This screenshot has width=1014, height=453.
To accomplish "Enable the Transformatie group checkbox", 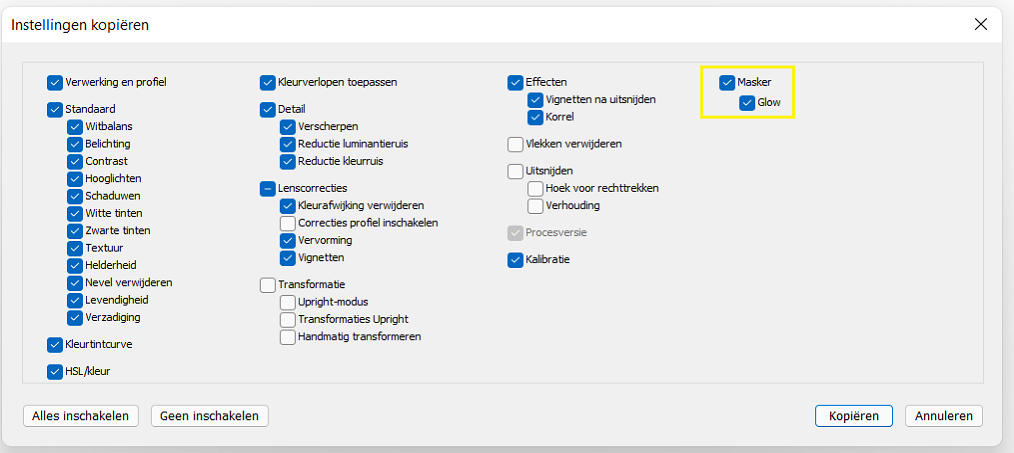I will [x=268, y=285].
